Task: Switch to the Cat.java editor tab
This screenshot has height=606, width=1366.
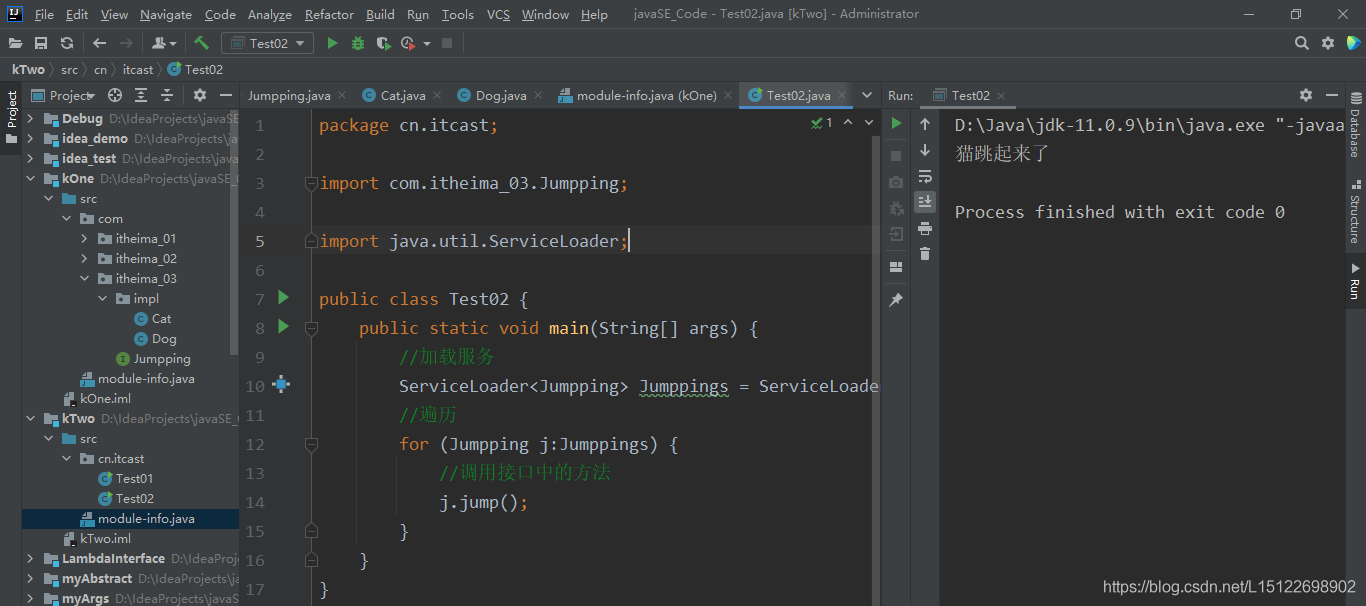Action: (402, 96)
